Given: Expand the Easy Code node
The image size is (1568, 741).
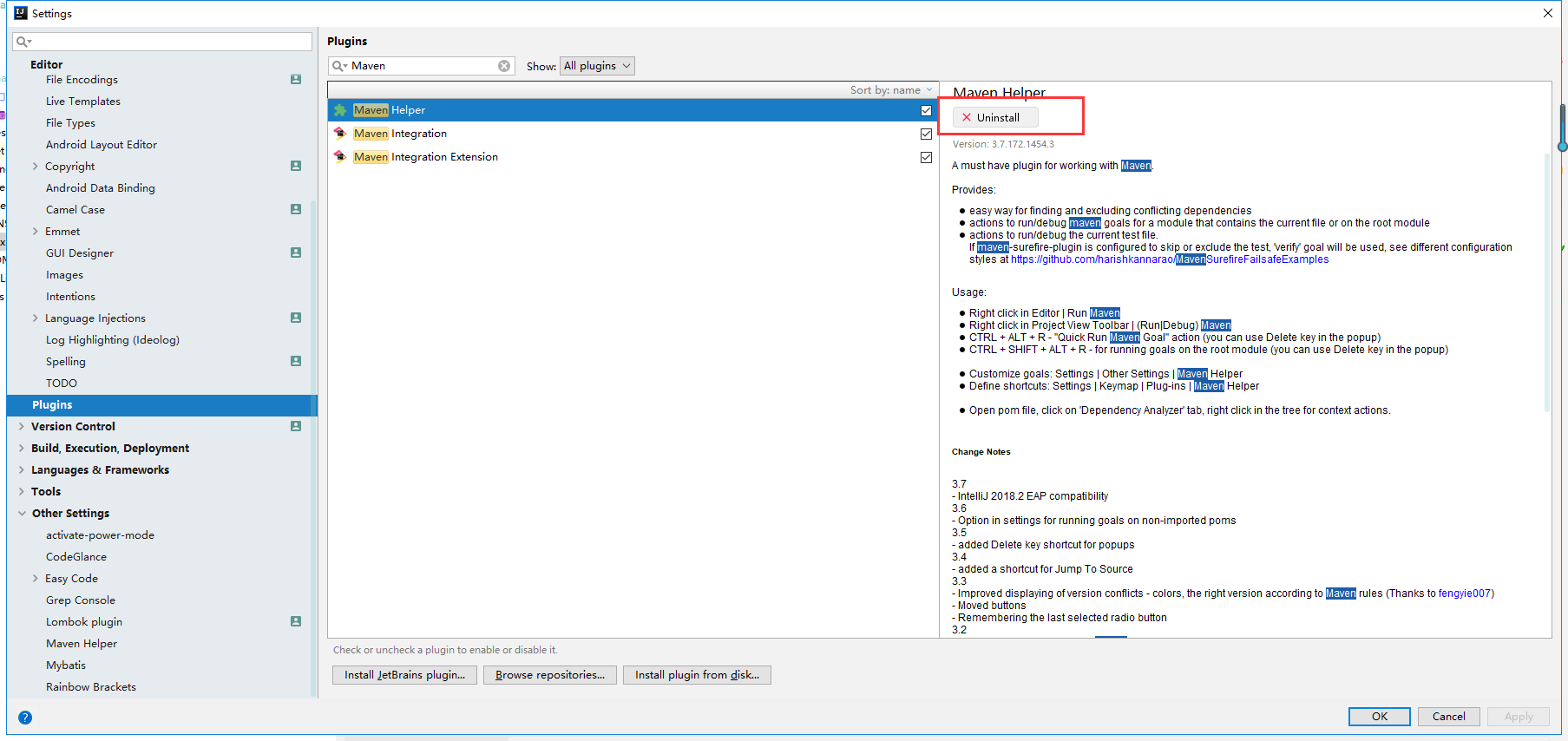Looking at the screenshot, I should (x=35, y=578).
